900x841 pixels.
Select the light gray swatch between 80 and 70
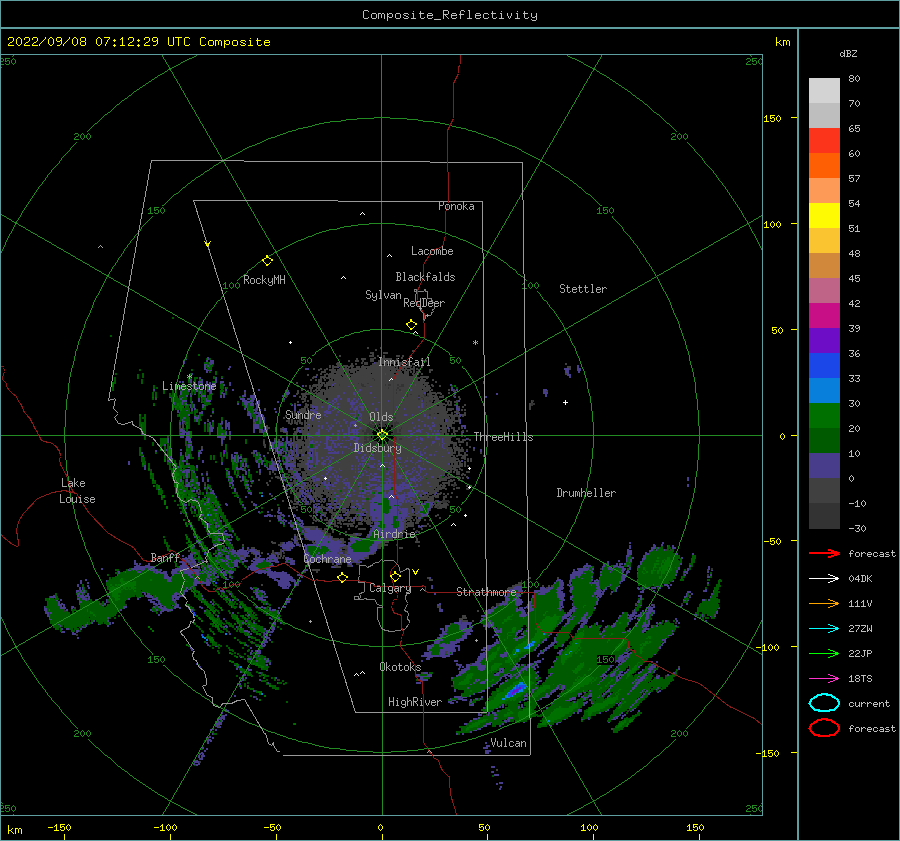[824, 91]
